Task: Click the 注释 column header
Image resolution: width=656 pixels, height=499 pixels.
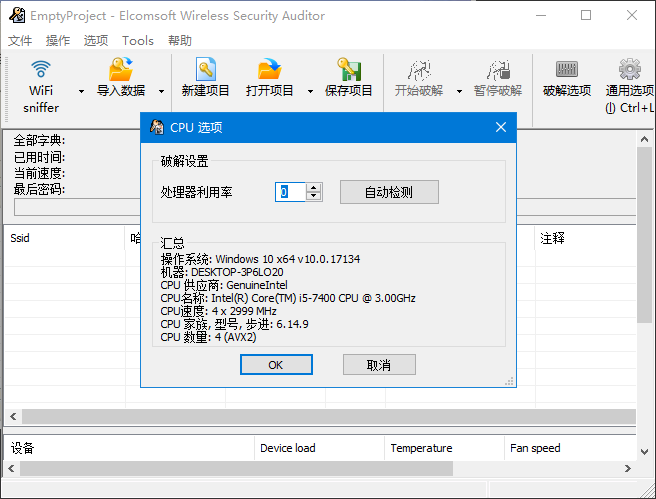Action: click(x=585, y=238)
